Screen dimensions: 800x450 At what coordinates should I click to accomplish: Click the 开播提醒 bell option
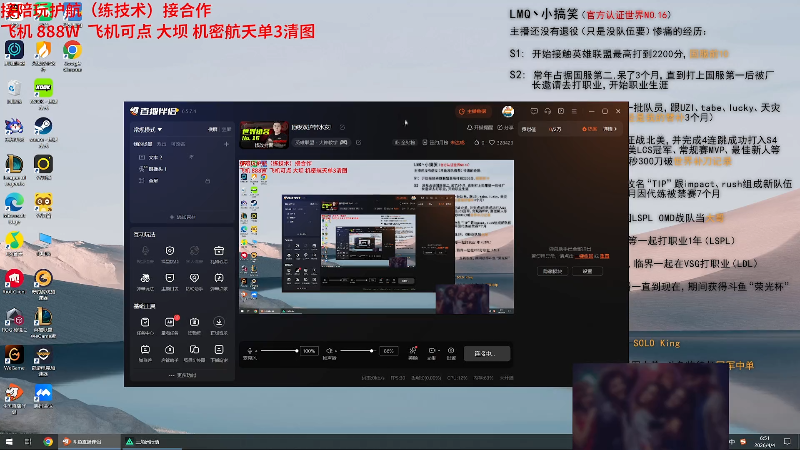(480, 128)
